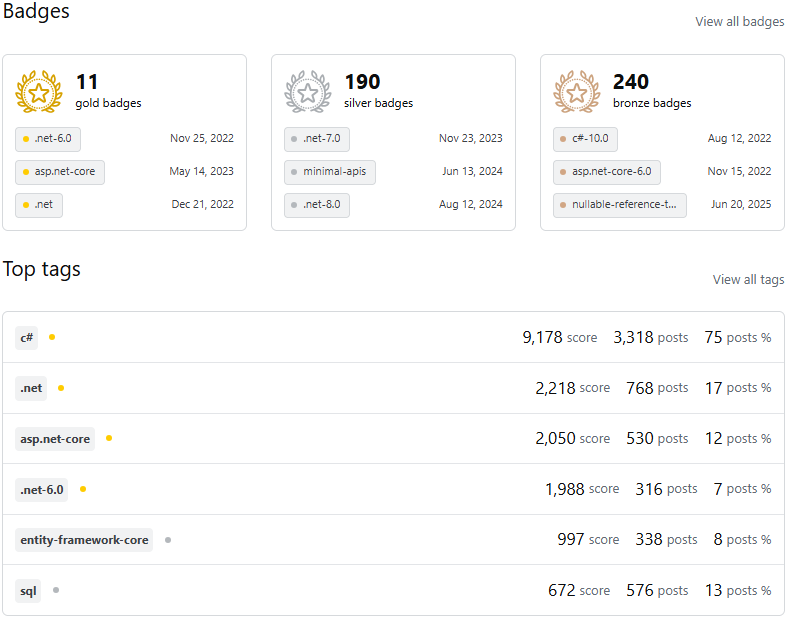Image resolution: width=792 pixels, height=625 pixels.
Task: Click the '240' bronze badges count
Action: 631,82
